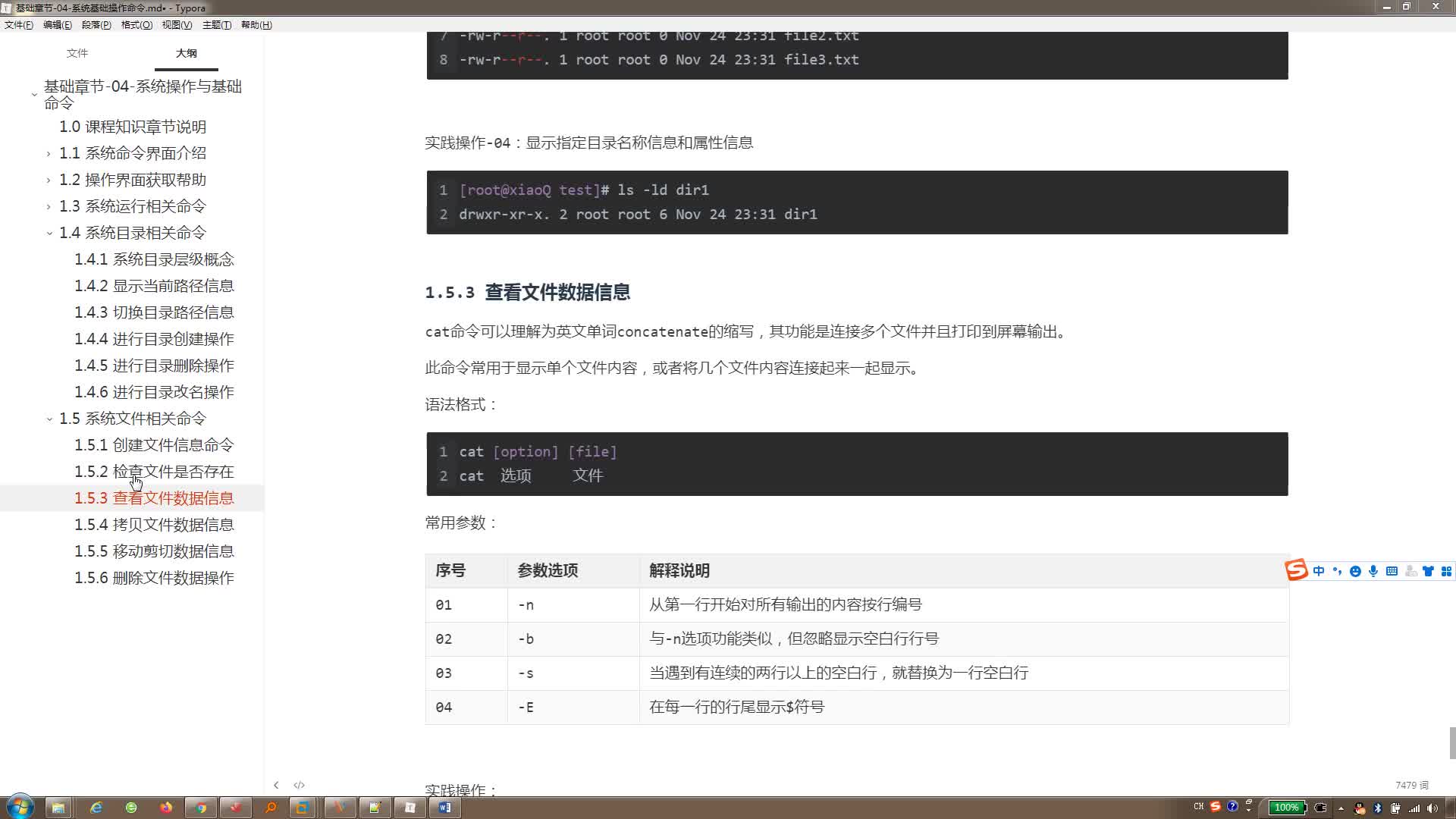Open the Sogou skin shirt icon
Screen dimensions: 1456x819
[1428, 571]
